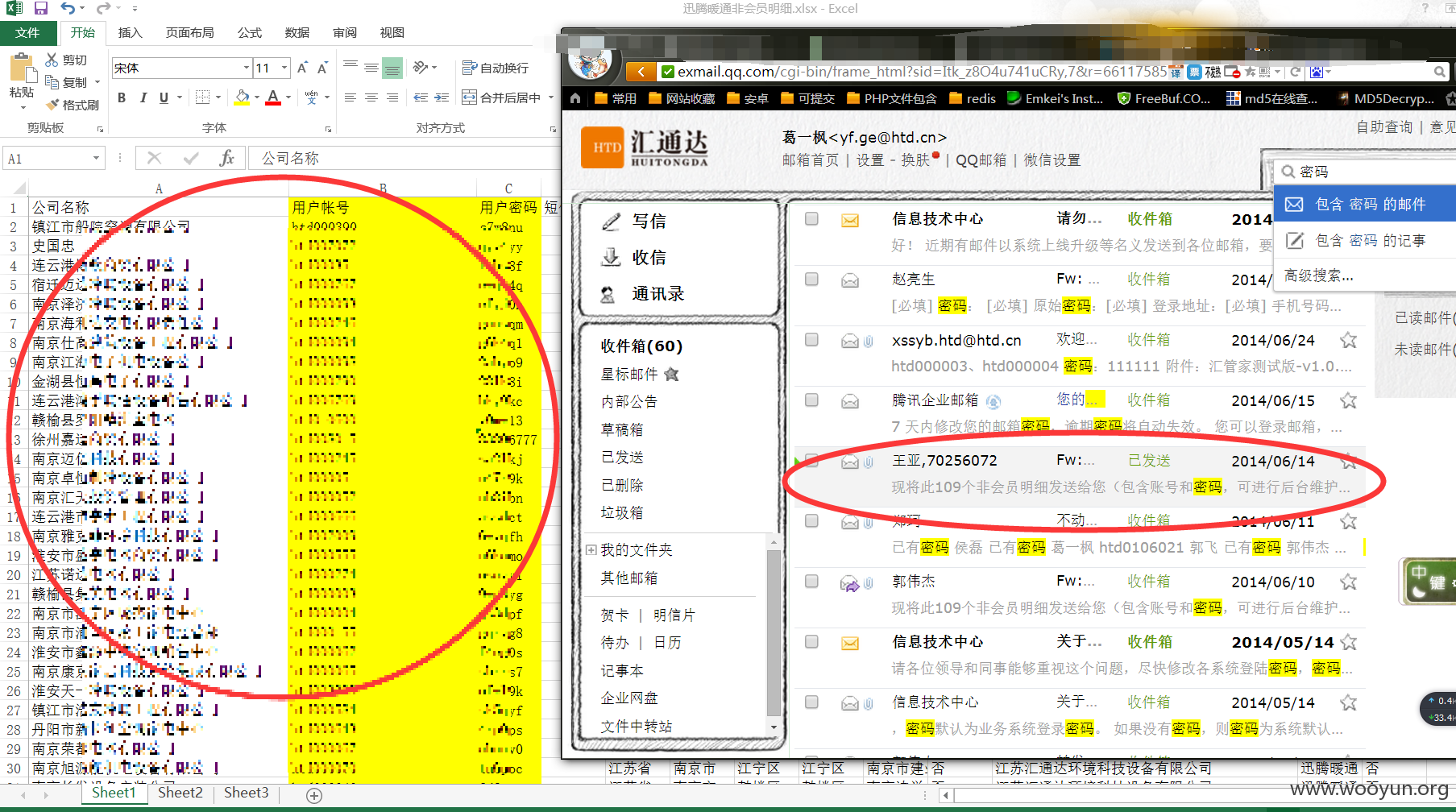Switch to the 数据 ribbon tab
The image size is (1456, 812).
pyautogui.click(x=297, y=32)
